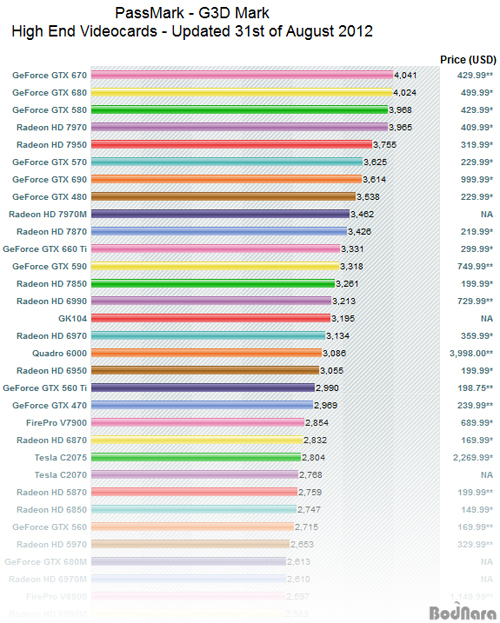The width and height of the screenshot is (500, 623).
Task: Open the Radeon HD 6870 label
Action: pos(51,440)
